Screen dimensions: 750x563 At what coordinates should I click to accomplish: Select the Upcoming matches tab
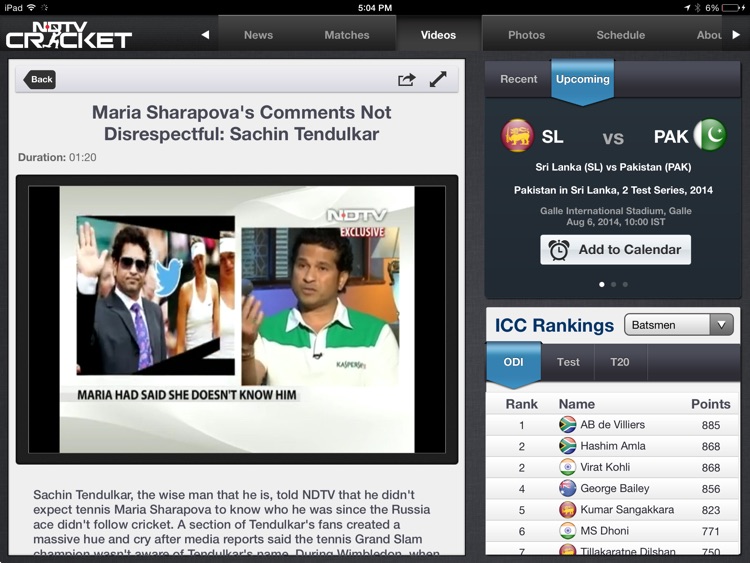point(583,79)
